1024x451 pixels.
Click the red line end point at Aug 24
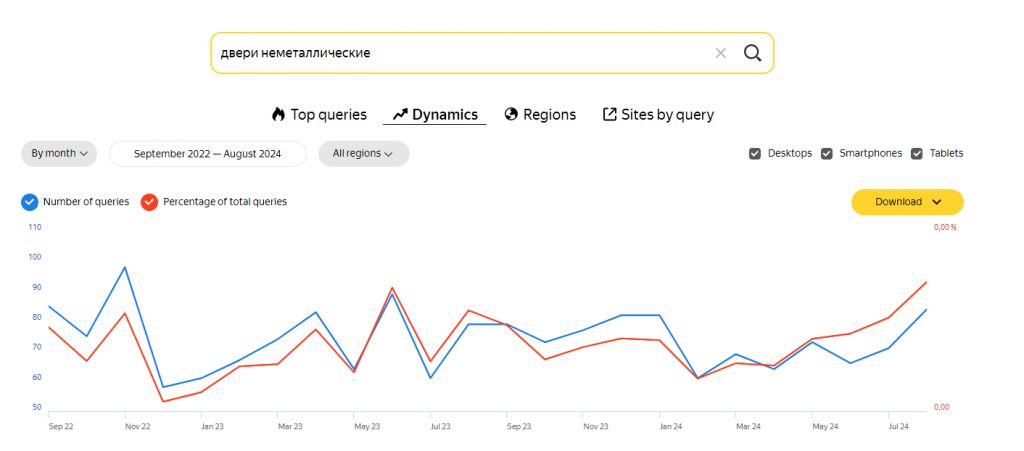927,282
